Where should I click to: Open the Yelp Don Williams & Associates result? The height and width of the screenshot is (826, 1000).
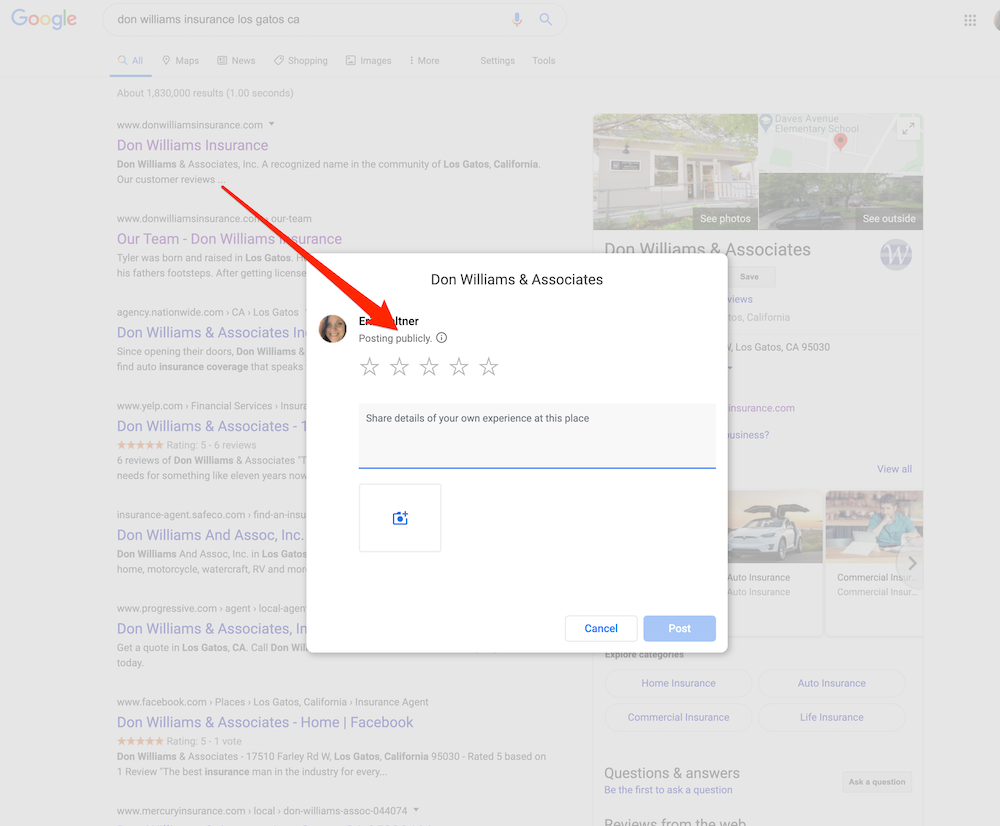coord(212,427)
